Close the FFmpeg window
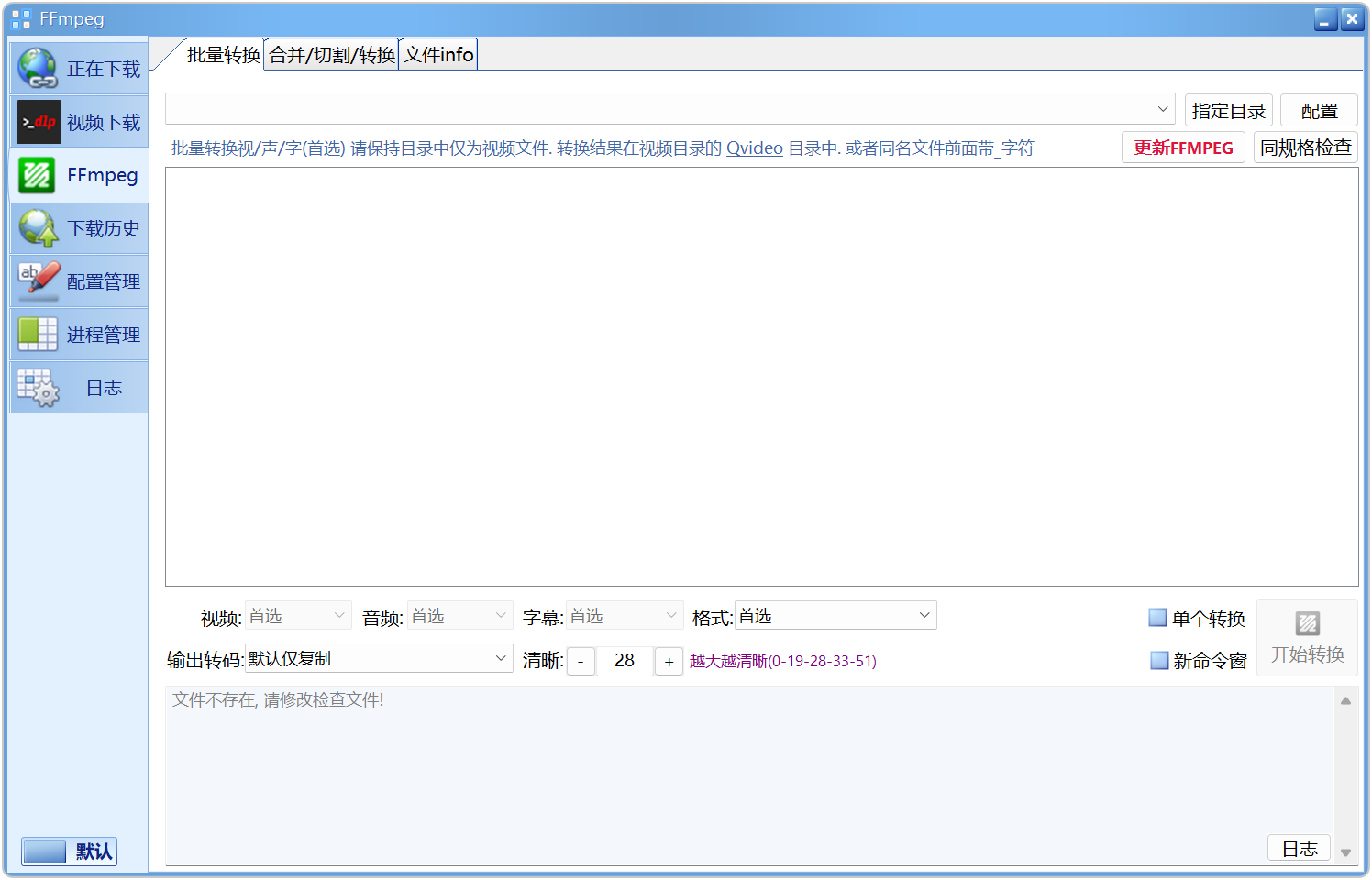Viewport: 1372px width, 880px height. [x=1353, y=19]
